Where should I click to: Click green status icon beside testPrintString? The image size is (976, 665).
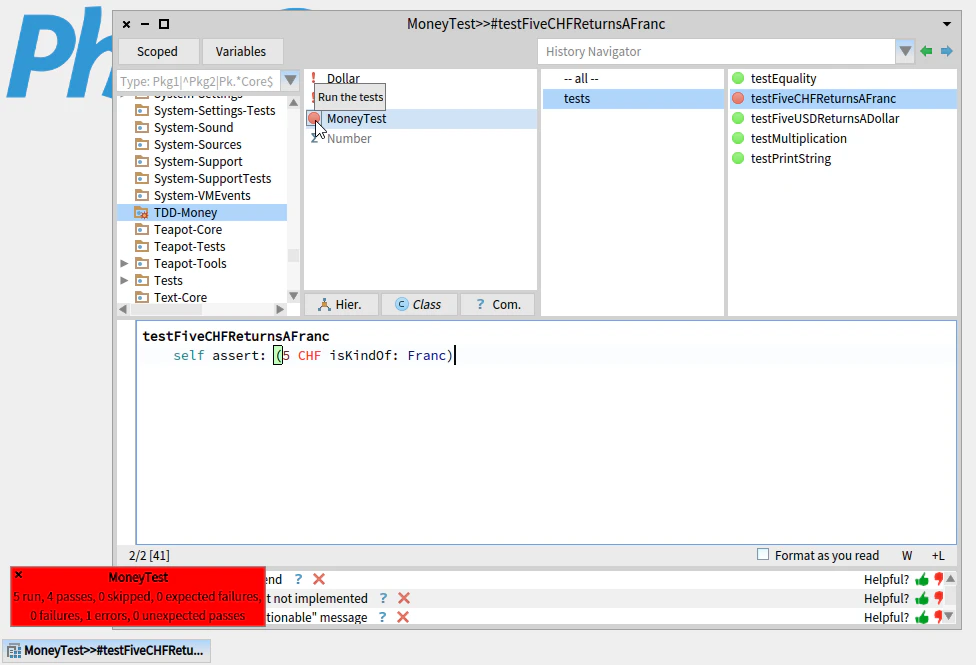(x=738, y=158)
